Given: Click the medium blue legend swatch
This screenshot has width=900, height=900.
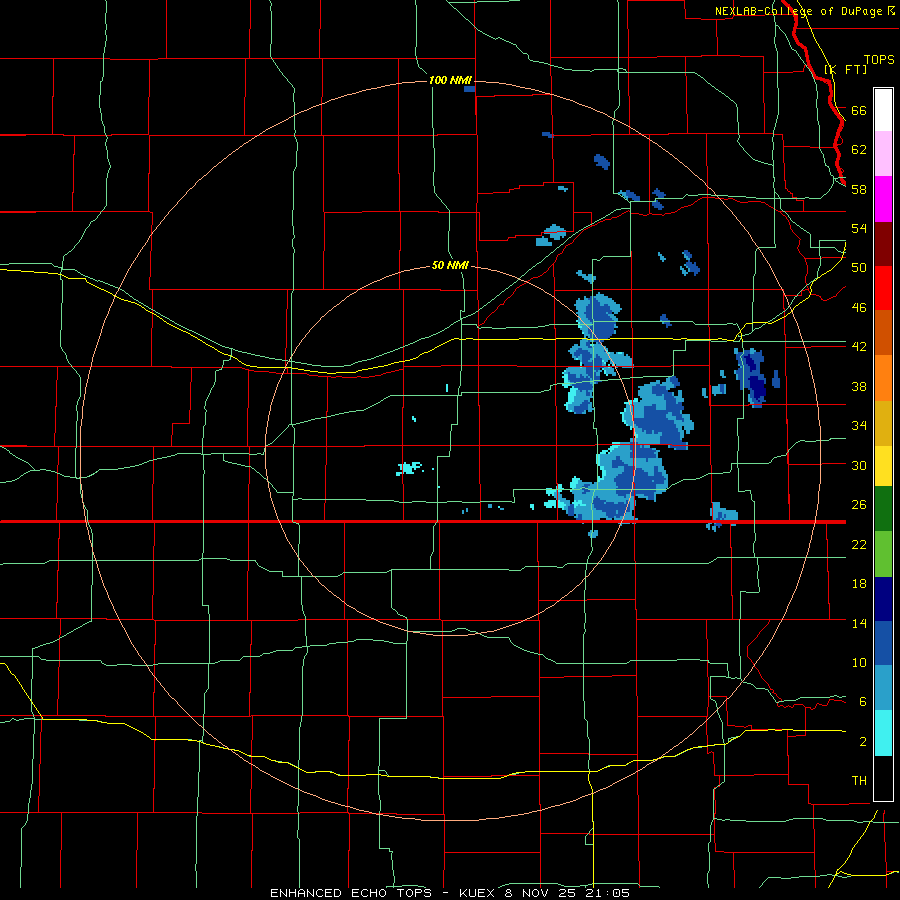Looking at the screenshot, I should point(883,643).
